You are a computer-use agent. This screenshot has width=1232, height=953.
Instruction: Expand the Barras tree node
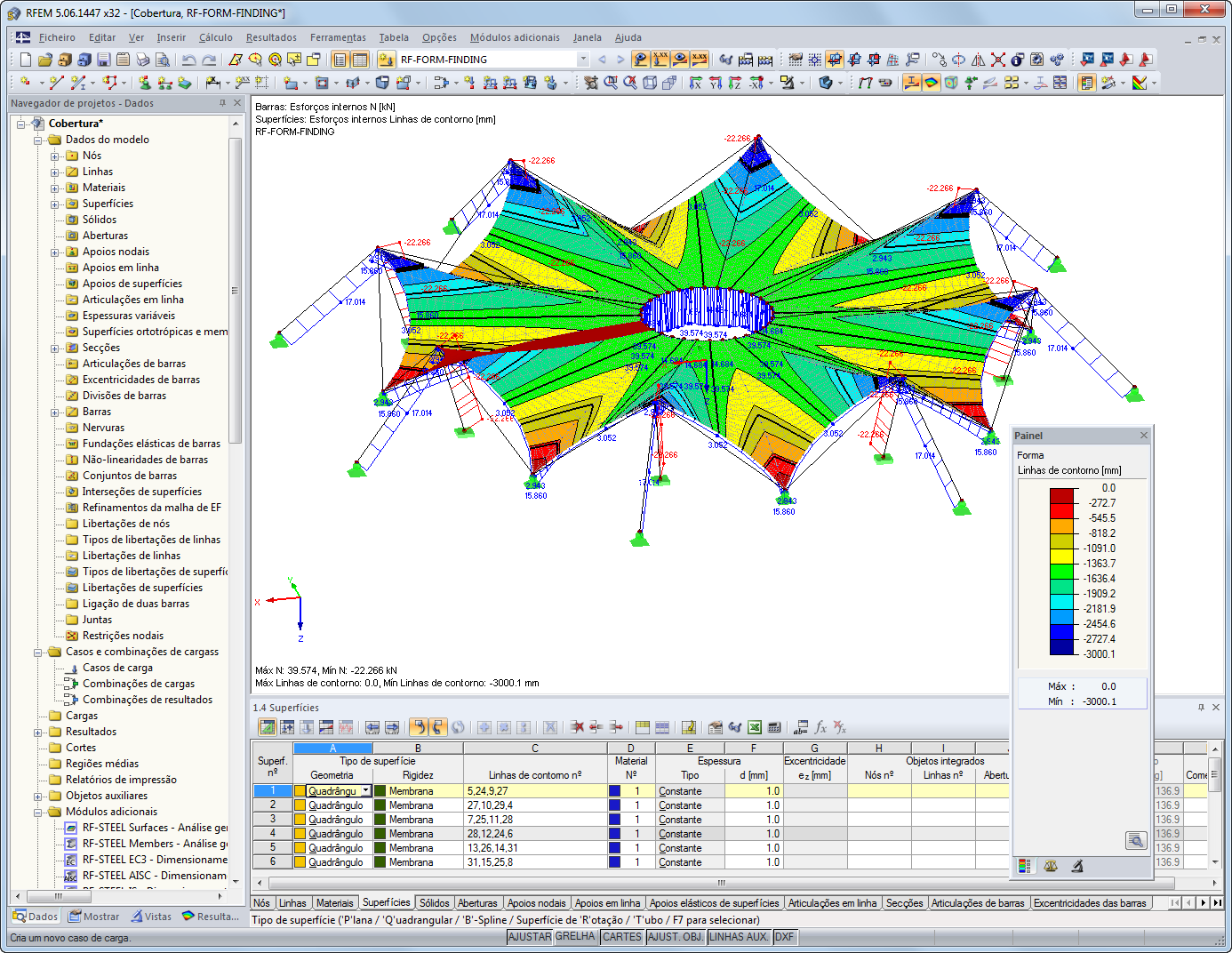[x=54, y=412]
